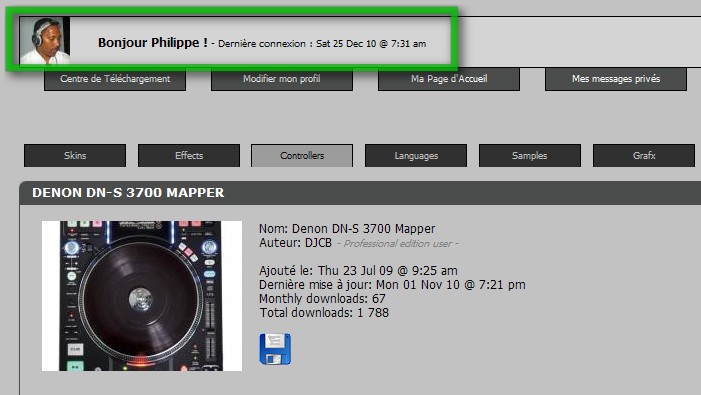Select the Effects tab
Viewport: 701px width, 395px height.
click(x=189, y=155)
